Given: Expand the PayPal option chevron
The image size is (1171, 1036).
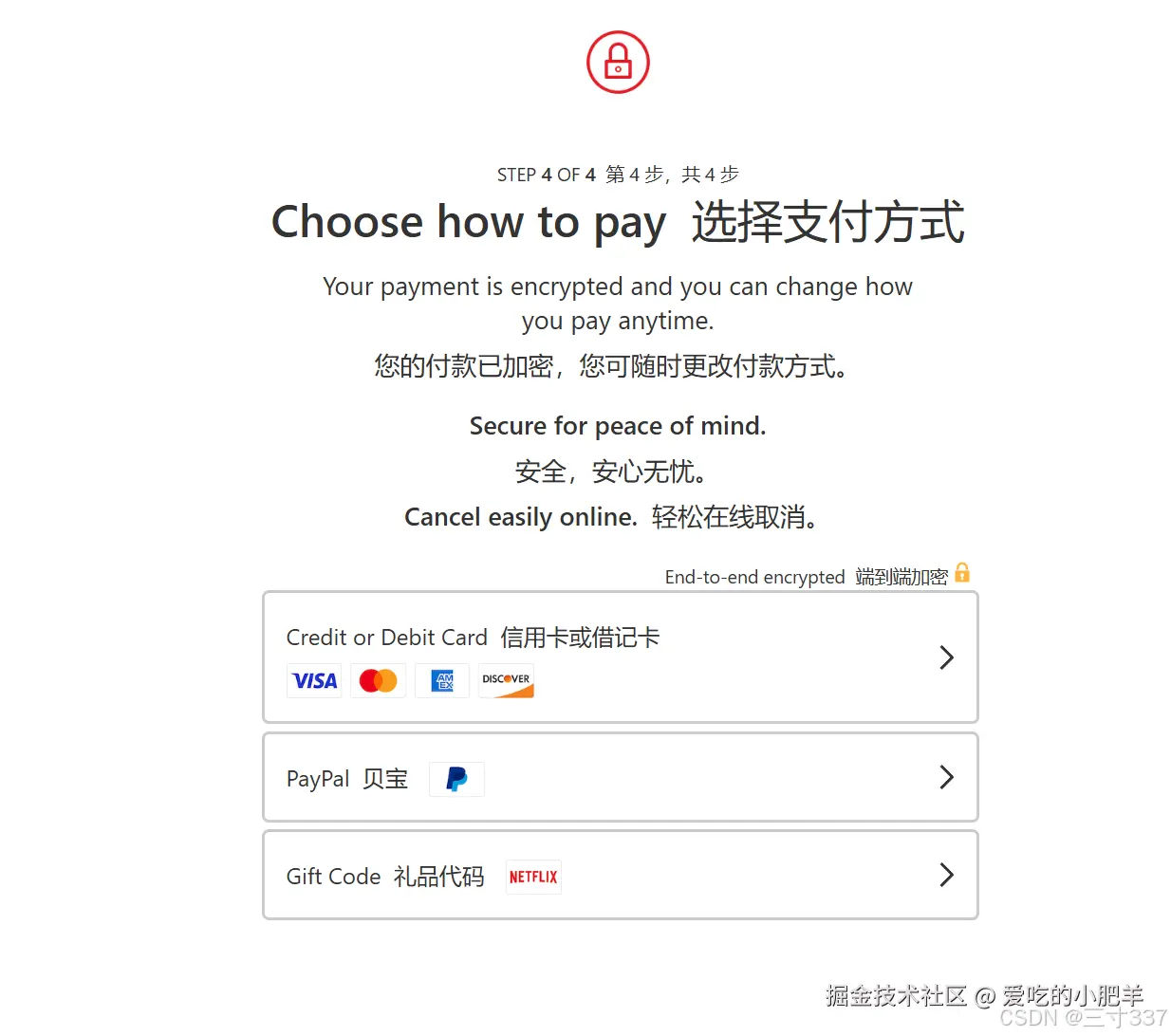Looking at the screenshot, I should 946,778.
